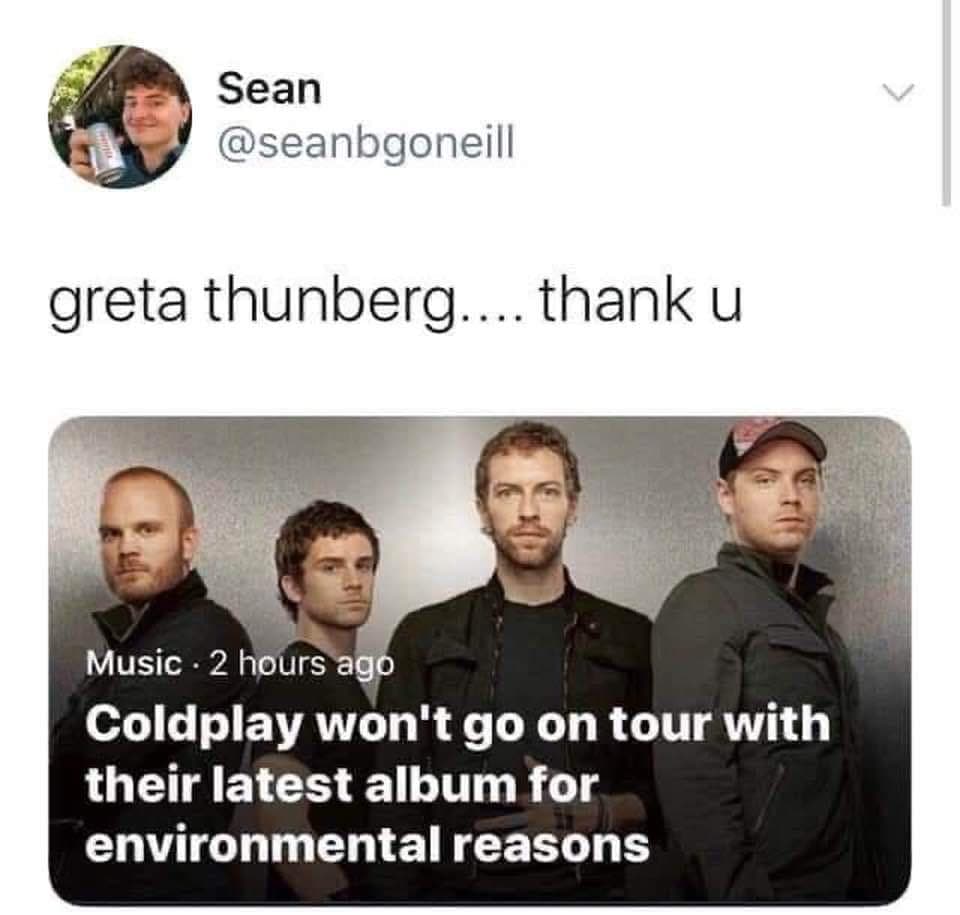Image resolution: width=960 pixels, height=915 pixels.
Task: Open Sean's circular profile avatar
Action: click(x=120, y=116)
